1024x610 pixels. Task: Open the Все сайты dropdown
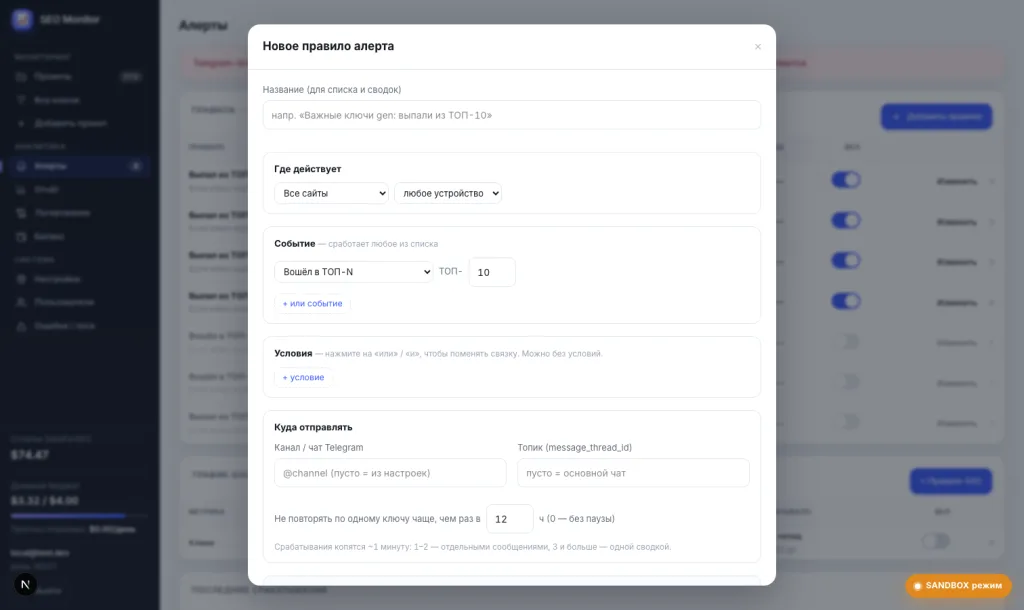(331, 193)
